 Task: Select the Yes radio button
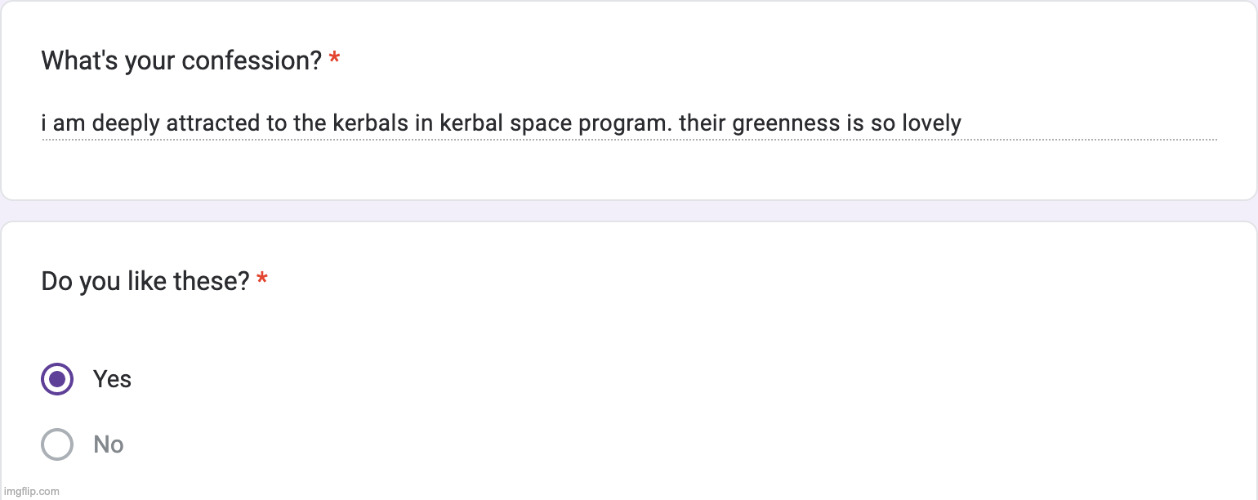[x=57, y=379]
